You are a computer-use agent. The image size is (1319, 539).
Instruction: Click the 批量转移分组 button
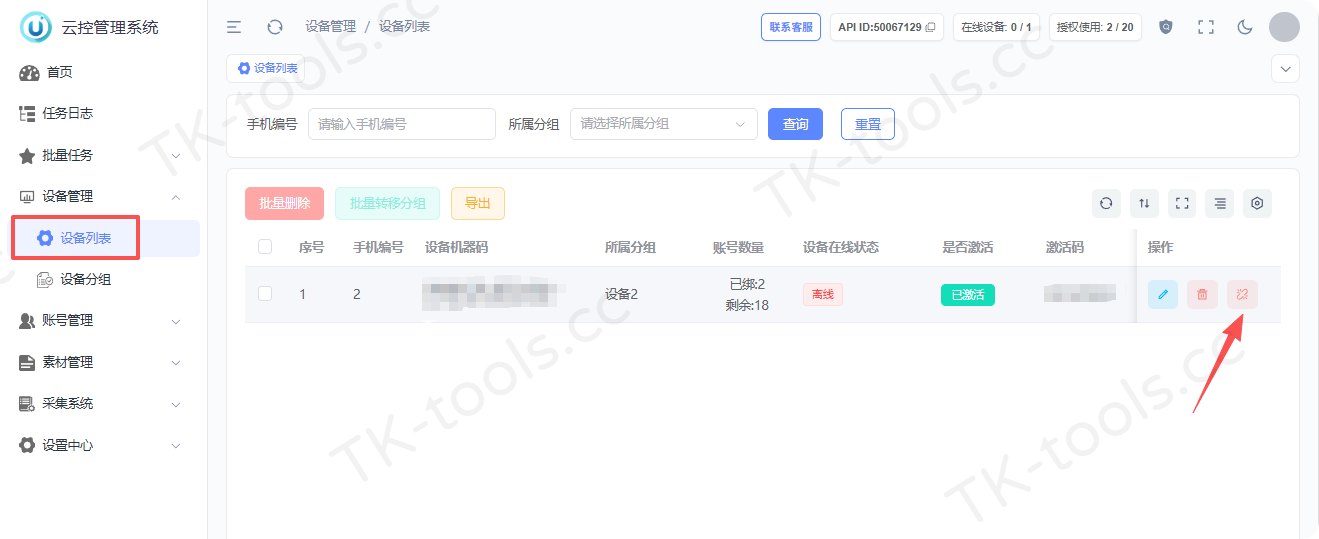(388, 203)
